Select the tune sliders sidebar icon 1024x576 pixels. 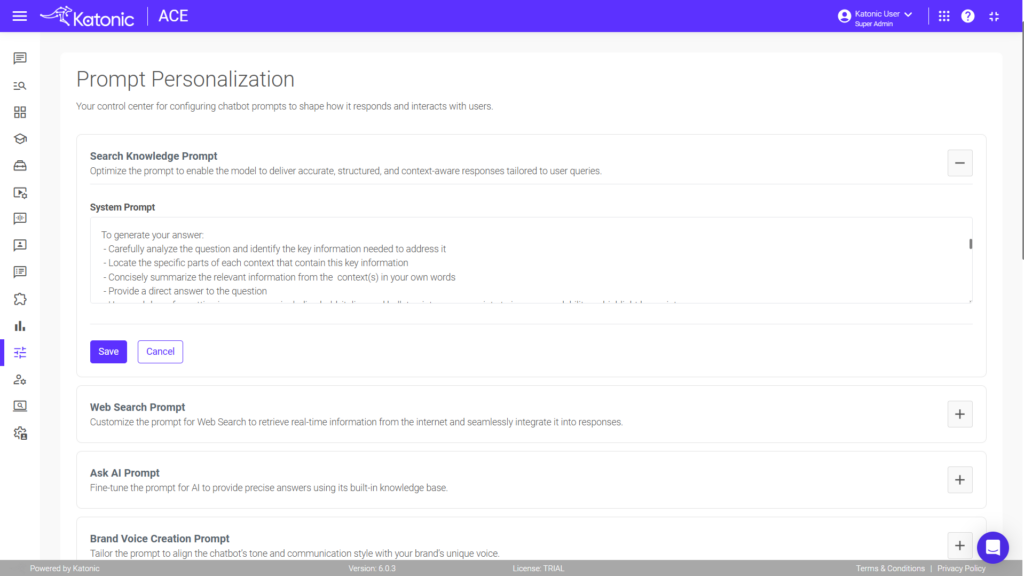click(x=20, y=353)
